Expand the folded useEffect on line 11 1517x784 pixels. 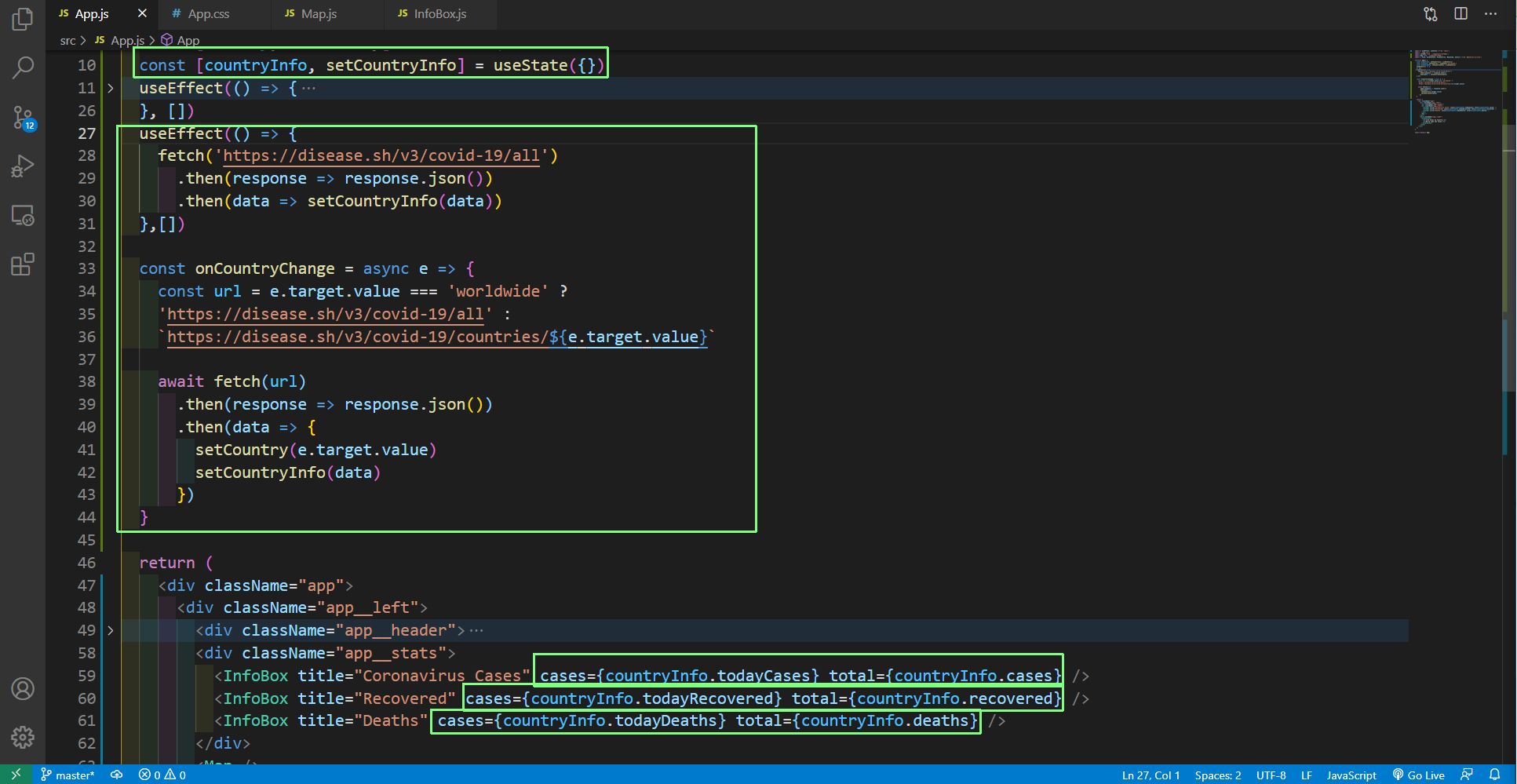pyautogui.click(x=111, y=89)
